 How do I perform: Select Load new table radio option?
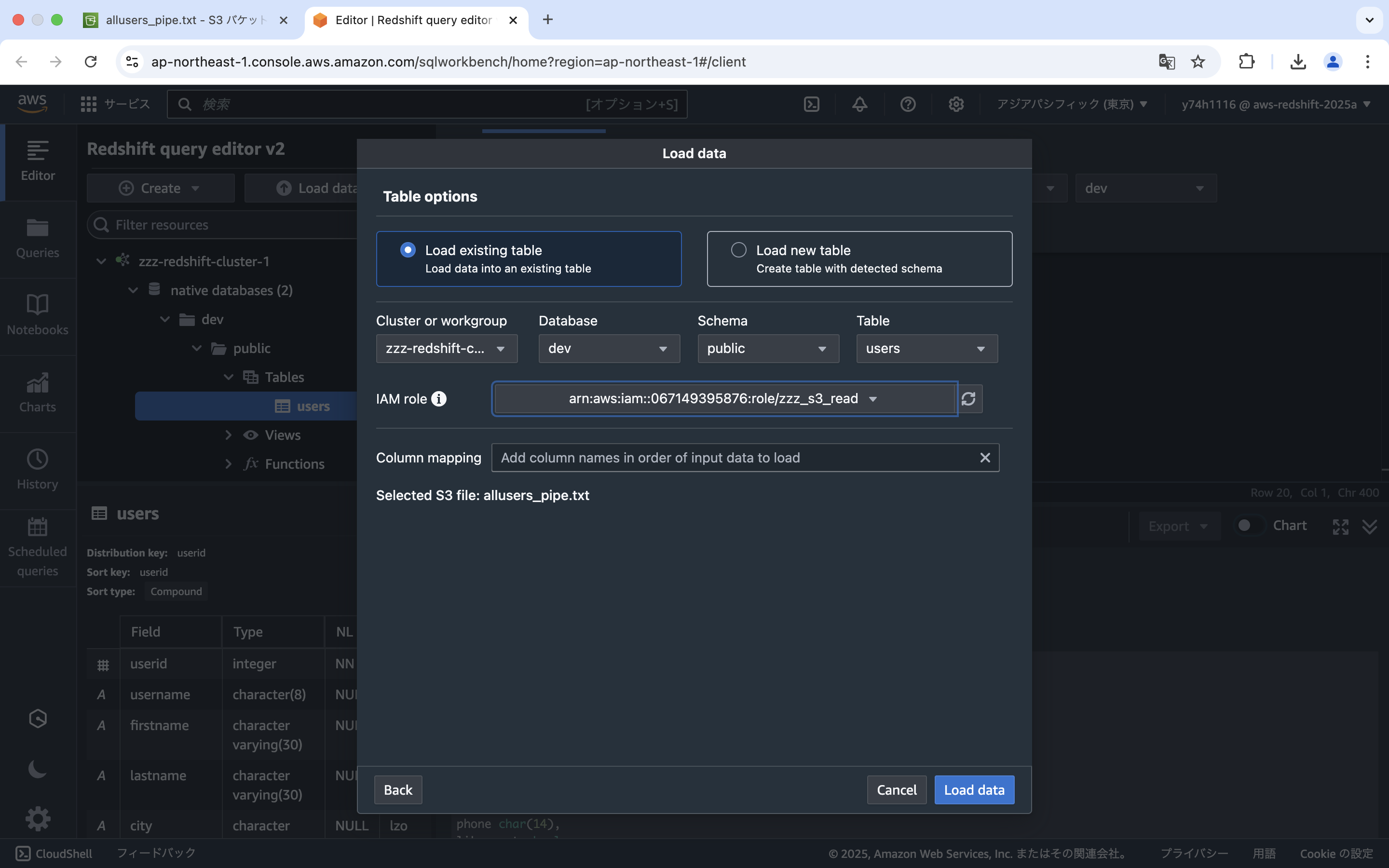739,250
